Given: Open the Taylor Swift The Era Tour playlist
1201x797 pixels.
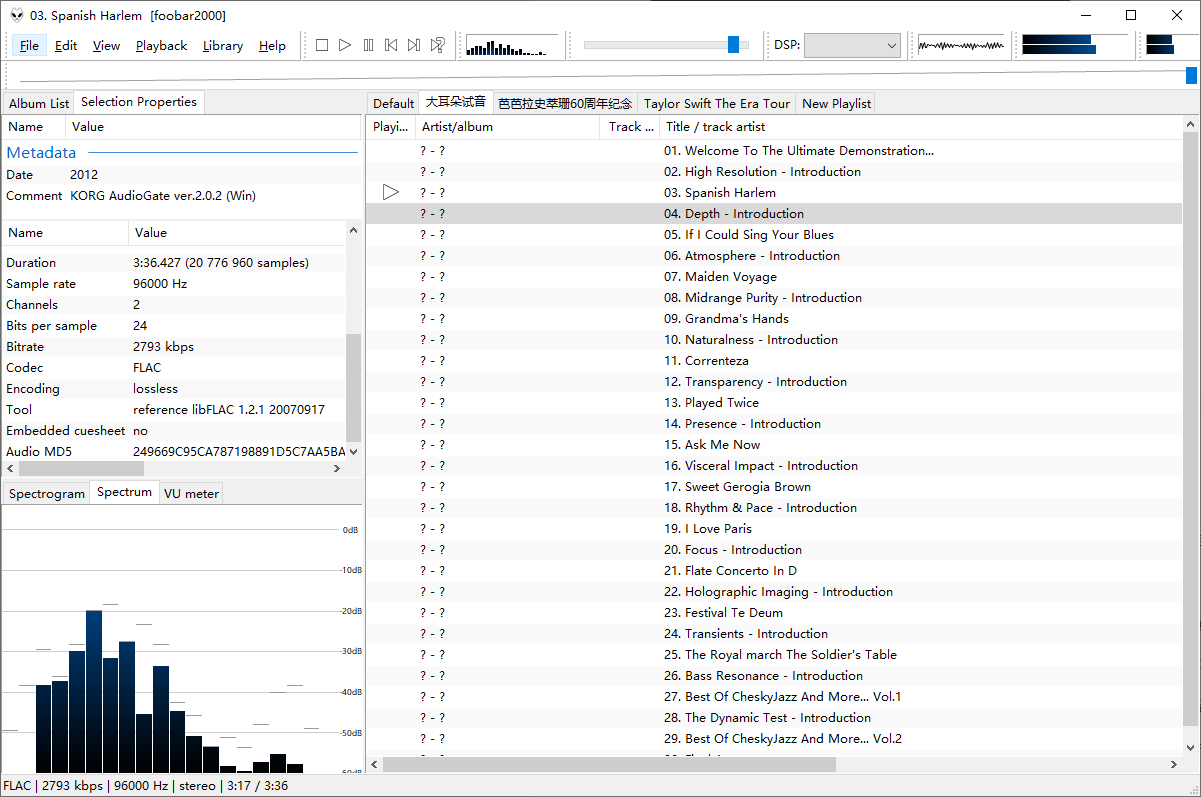Looking at the screenshot, I should (x=716, y=103).
